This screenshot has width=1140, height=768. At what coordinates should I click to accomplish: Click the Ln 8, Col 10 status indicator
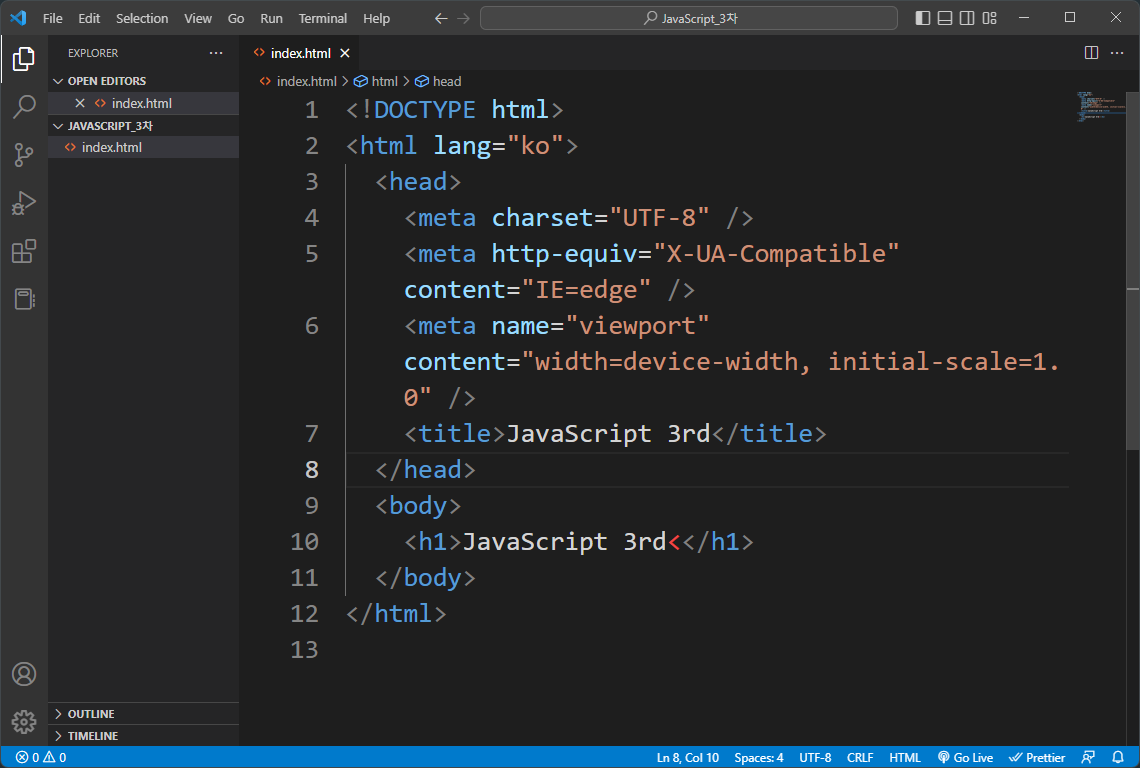pos(687,757)
